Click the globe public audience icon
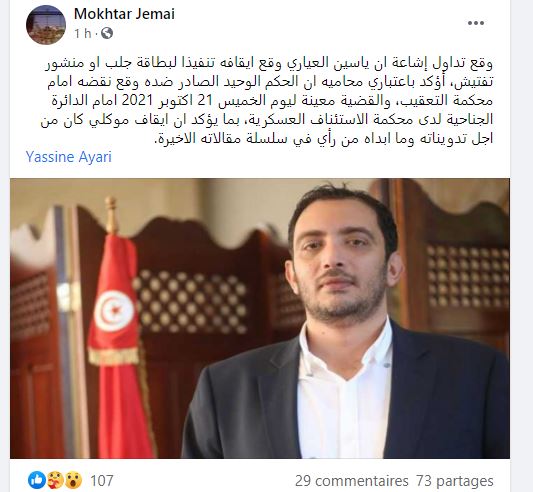Viewport: 533px width, 492px height. point(107,33)
